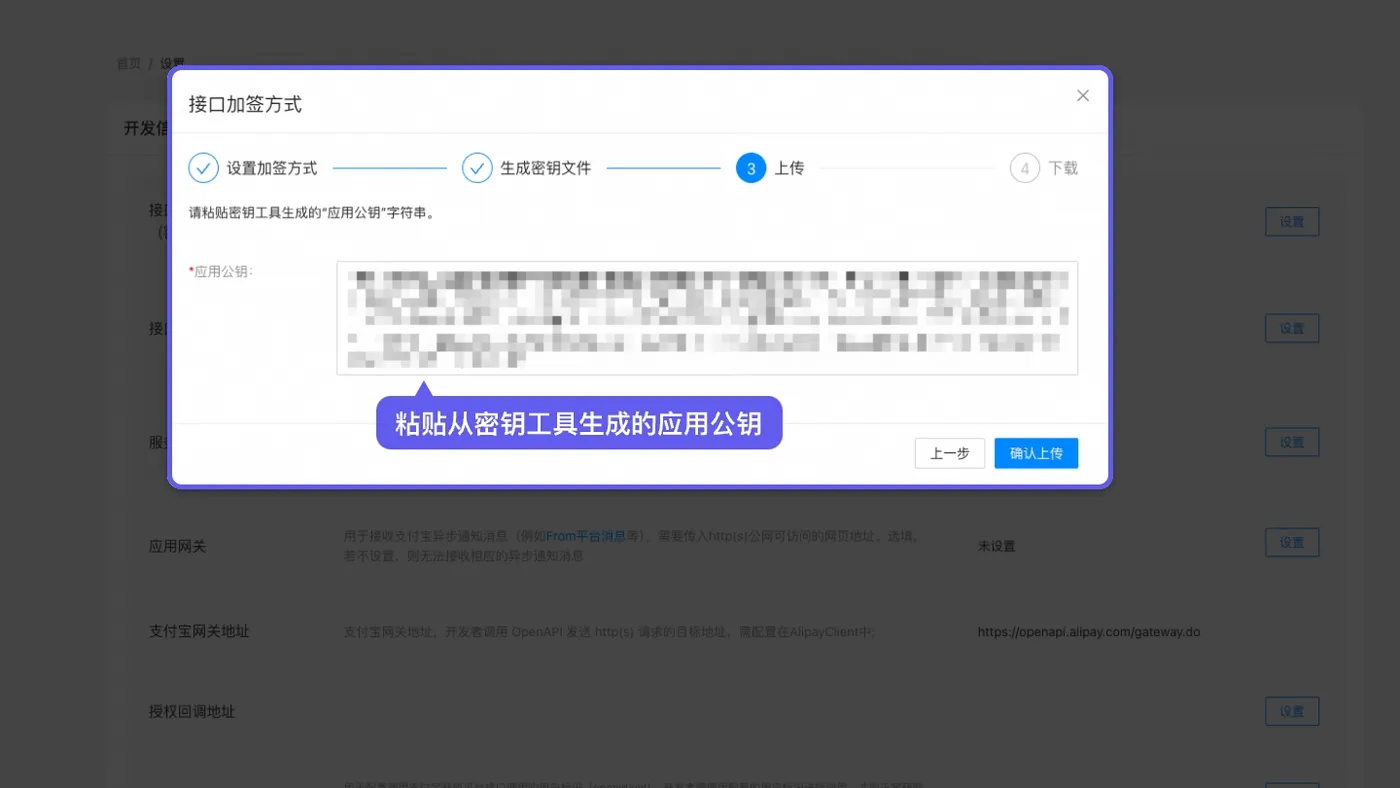Click the 授权回调地址 label
This screenshot has height=788, width=1400.
192,711
